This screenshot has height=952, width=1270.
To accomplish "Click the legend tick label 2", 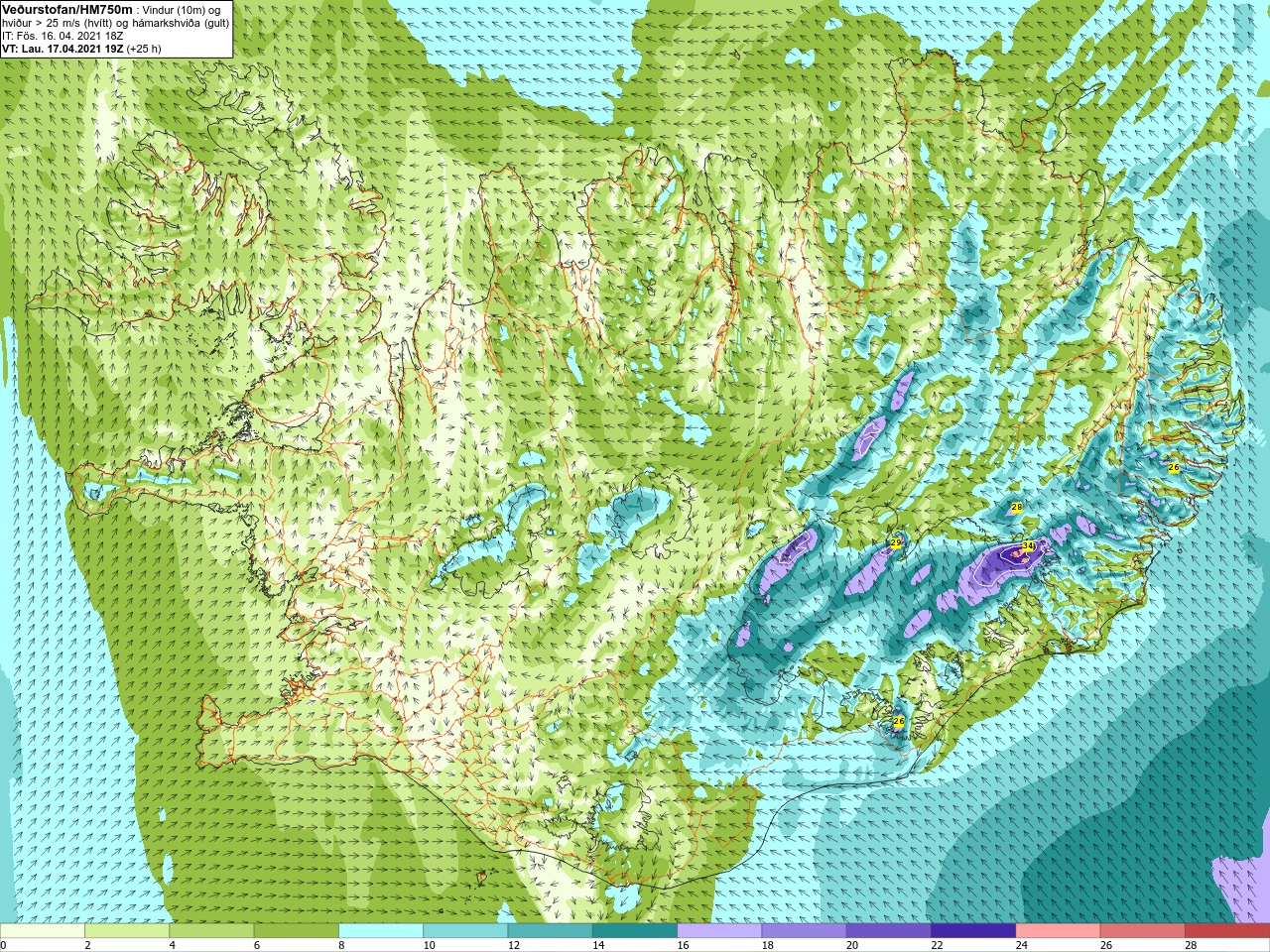I will [x=87, y=946].
